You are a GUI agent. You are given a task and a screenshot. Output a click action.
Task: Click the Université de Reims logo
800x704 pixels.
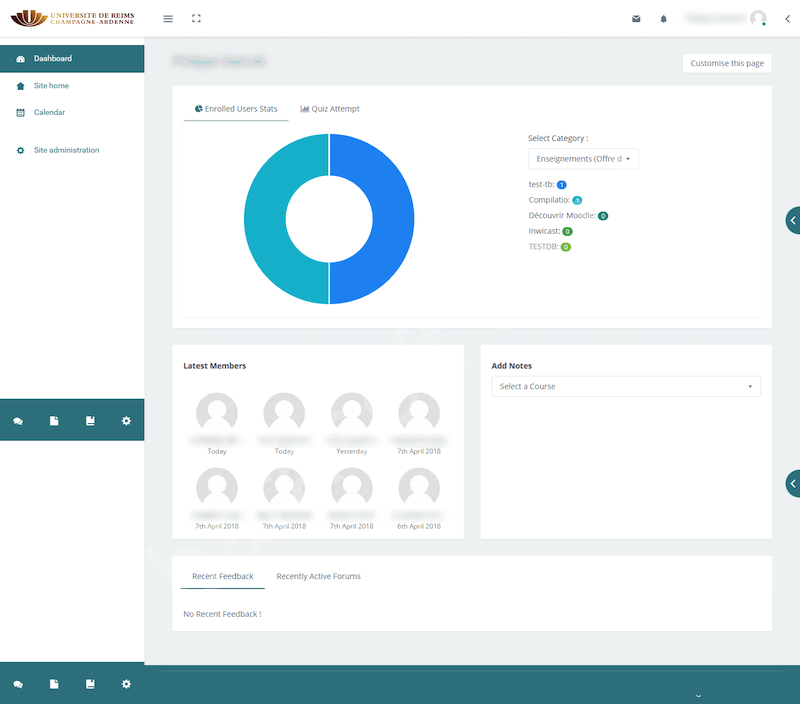(x=72, y=18)
